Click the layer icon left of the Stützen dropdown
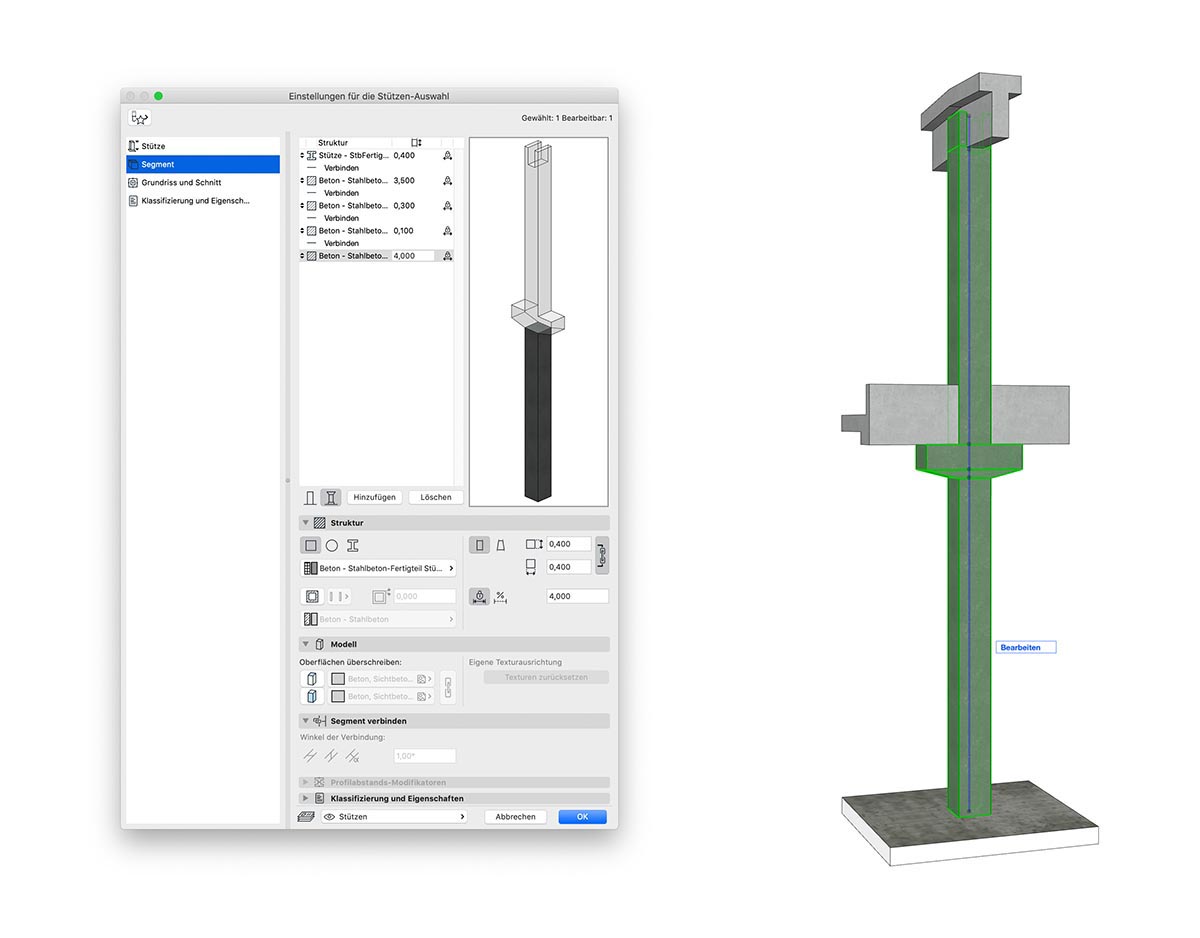The image size is (1200, 938). pos(307,816)
